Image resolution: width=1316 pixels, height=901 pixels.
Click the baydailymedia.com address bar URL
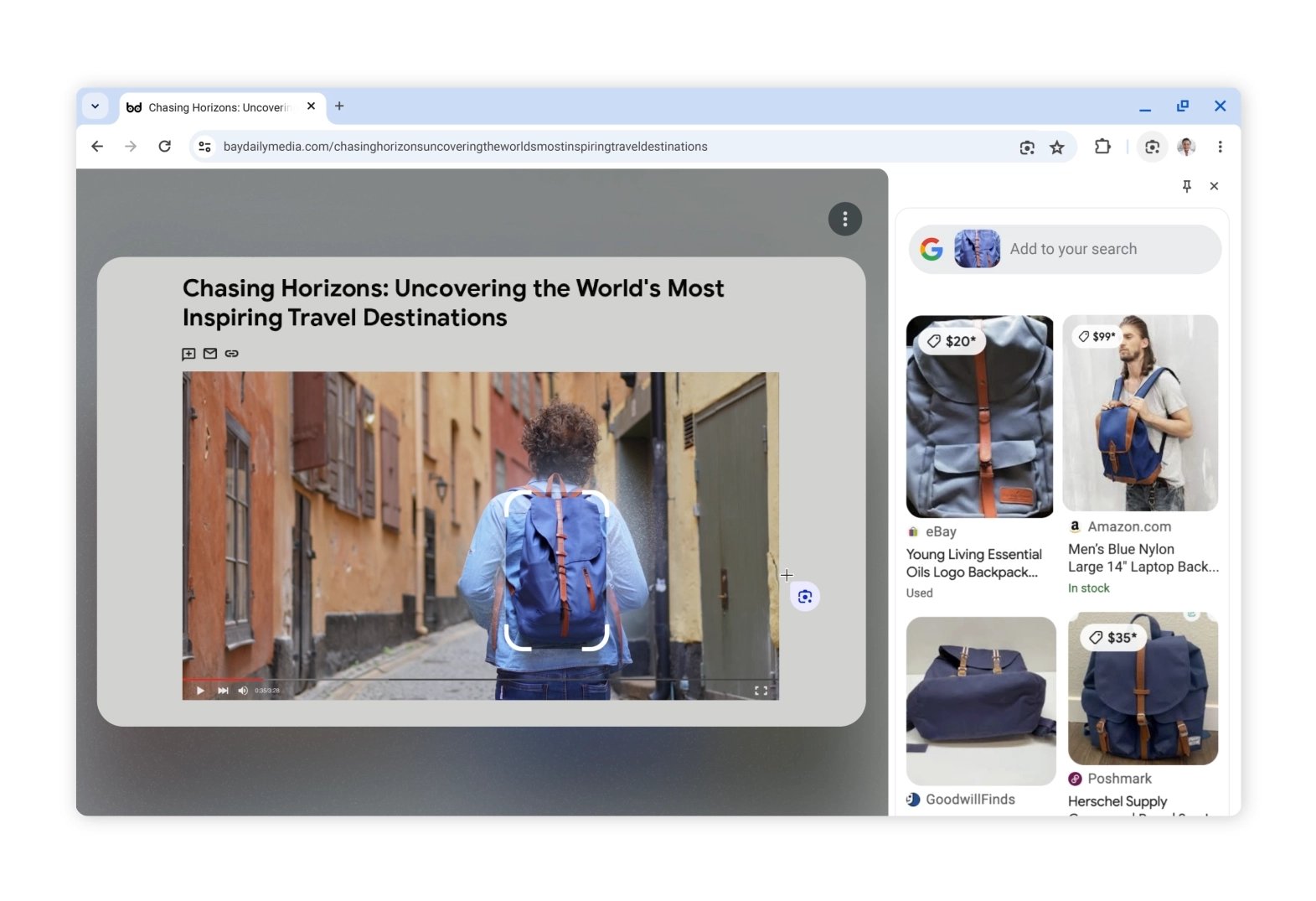coord(465,147)
